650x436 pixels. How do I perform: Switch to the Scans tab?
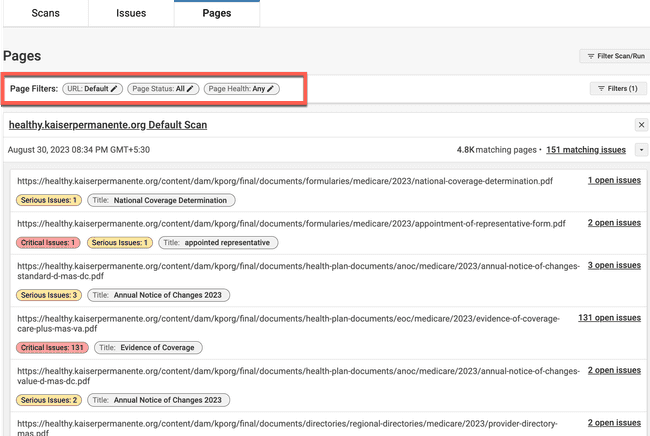click(x=45, y=14)
